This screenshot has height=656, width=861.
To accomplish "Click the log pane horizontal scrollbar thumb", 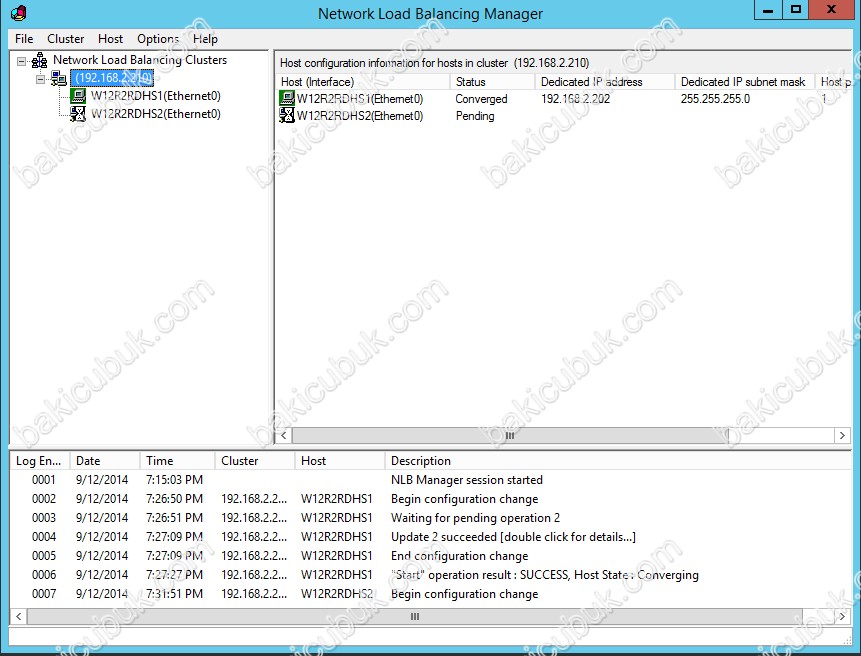I will [415, 616].
